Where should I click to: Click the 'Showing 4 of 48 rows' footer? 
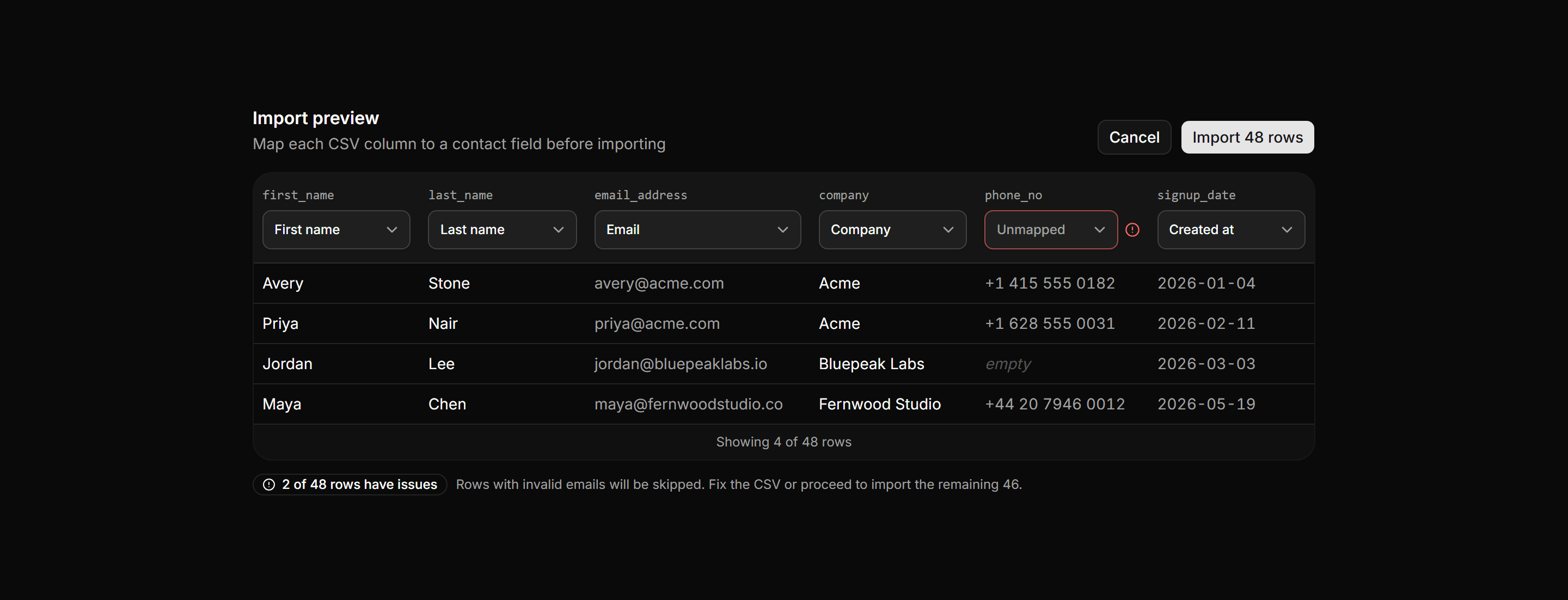pos(783,443)
